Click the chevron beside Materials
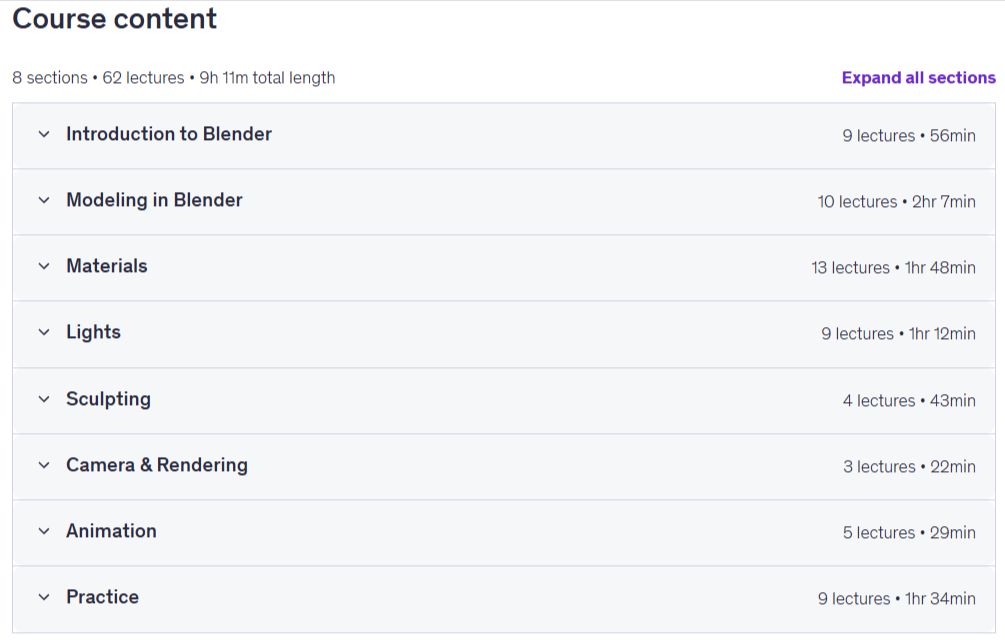 pyautogui.click(x=44, y=267)
